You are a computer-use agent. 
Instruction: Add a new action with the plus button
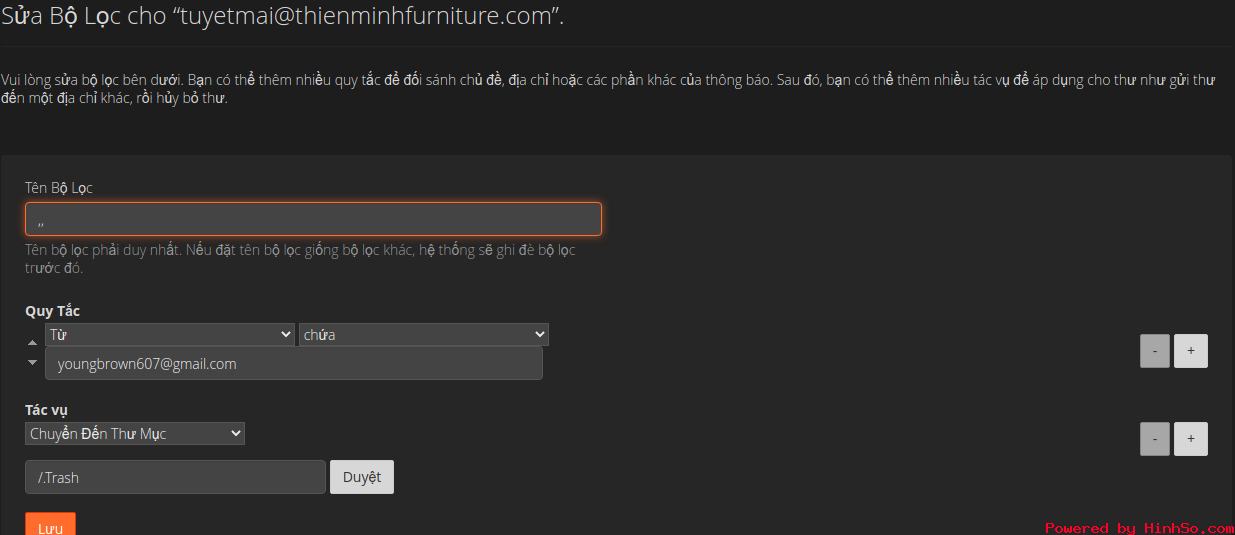coord(1191,438)
